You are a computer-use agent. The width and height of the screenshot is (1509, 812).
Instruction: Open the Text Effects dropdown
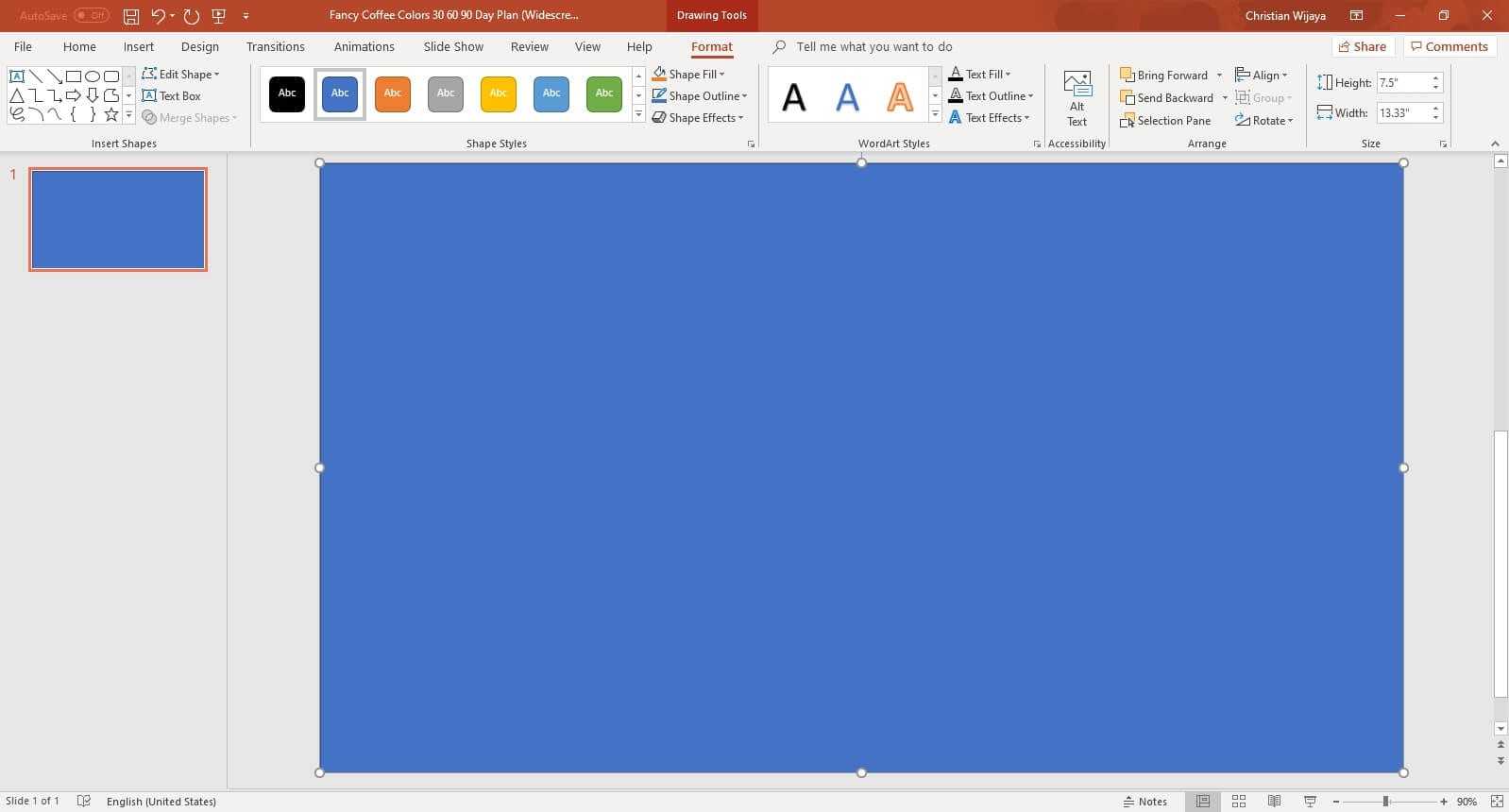[x=989, y=118]
